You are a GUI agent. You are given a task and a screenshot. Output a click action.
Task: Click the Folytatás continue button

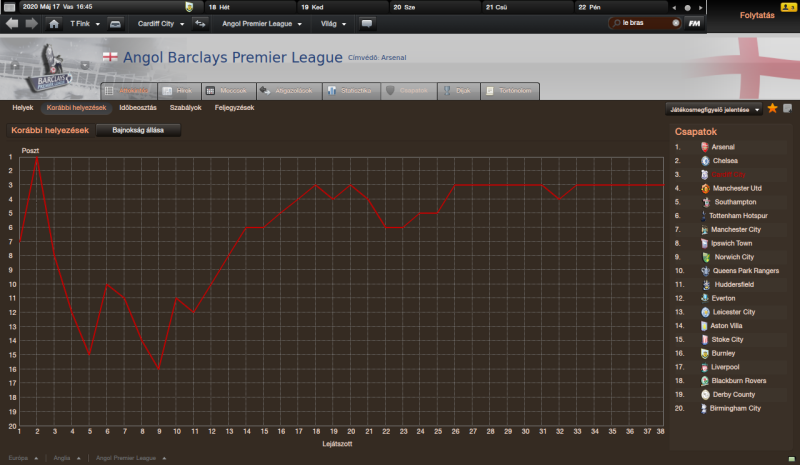pyautogui.click(x=752, y=16)
